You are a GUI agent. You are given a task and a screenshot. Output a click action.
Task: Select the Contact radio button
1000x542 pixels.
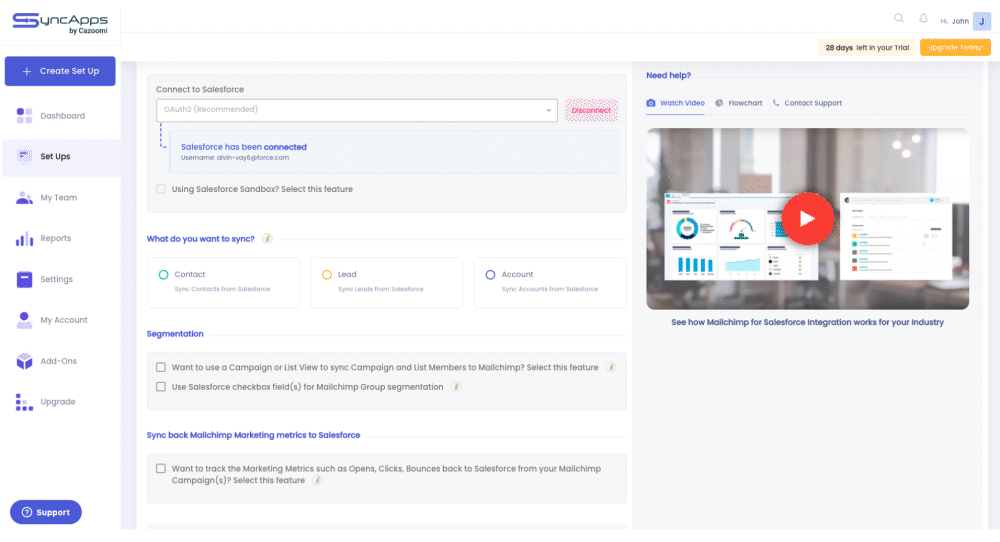pyautogui.click(x=163, y=275)
